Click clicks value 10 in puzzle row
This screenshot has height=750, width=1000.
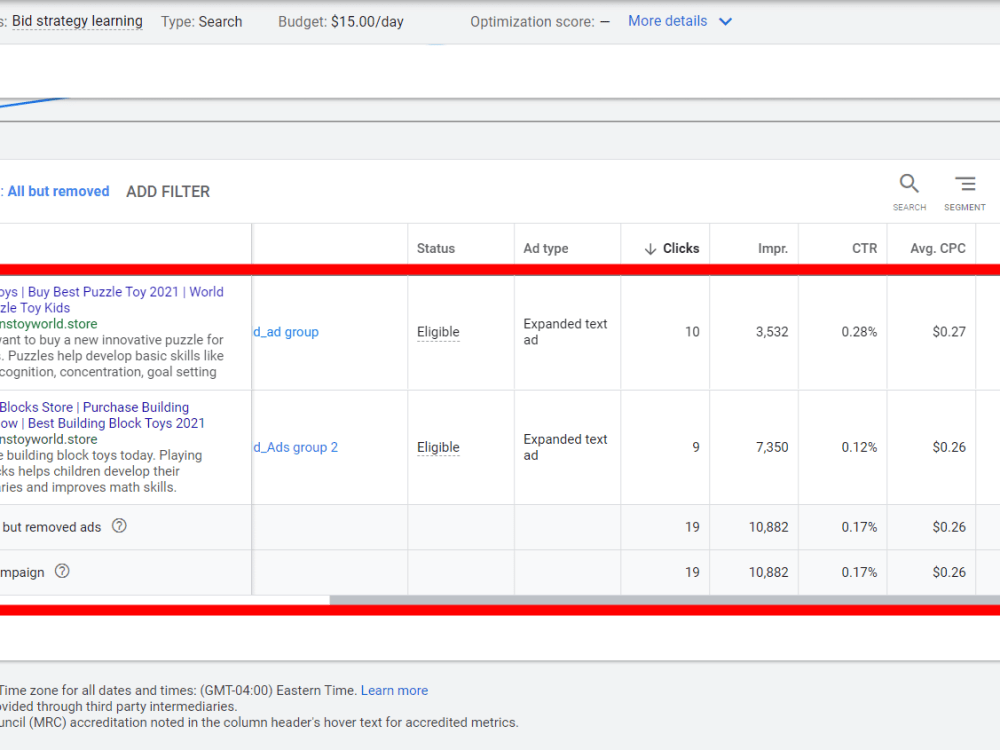(x=692, y=332)
